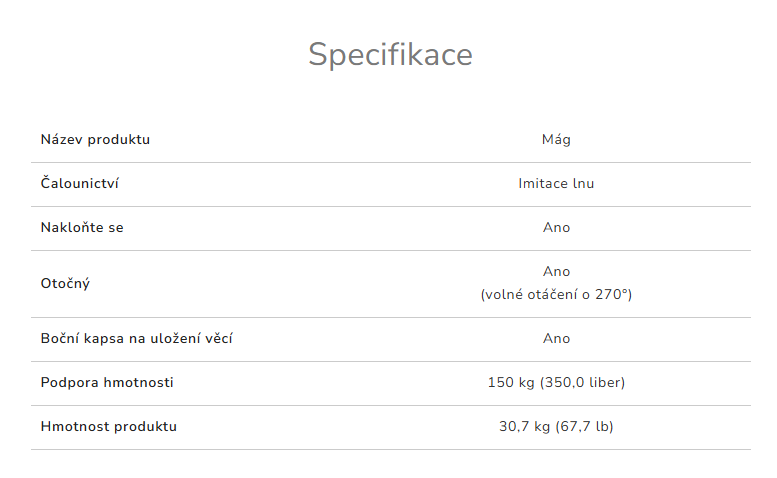Click the 150 kg weight capacity value

[x=511, y=382]
